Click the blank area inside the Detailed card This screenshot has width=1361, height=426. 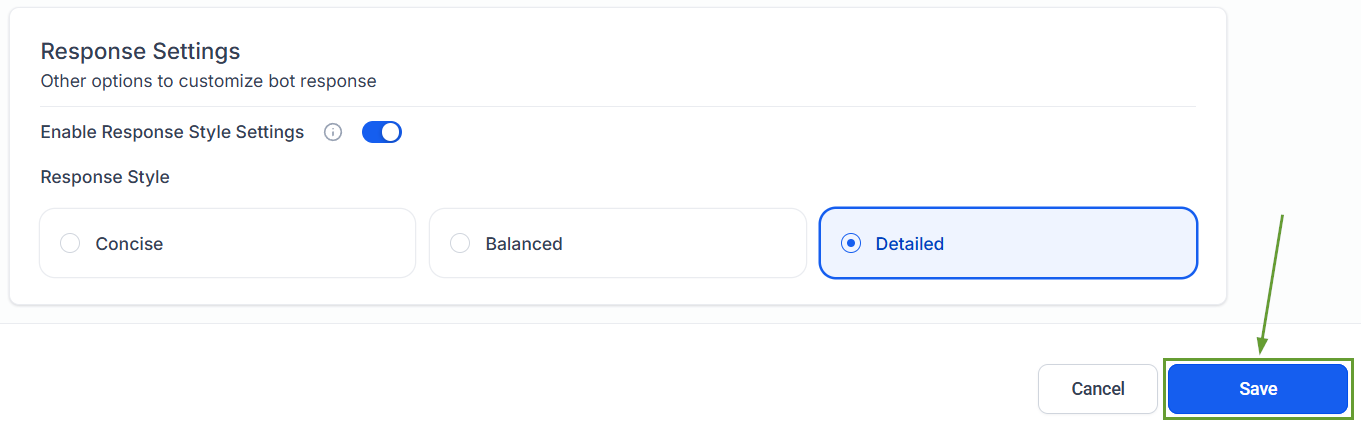(x=1080, y=243)
